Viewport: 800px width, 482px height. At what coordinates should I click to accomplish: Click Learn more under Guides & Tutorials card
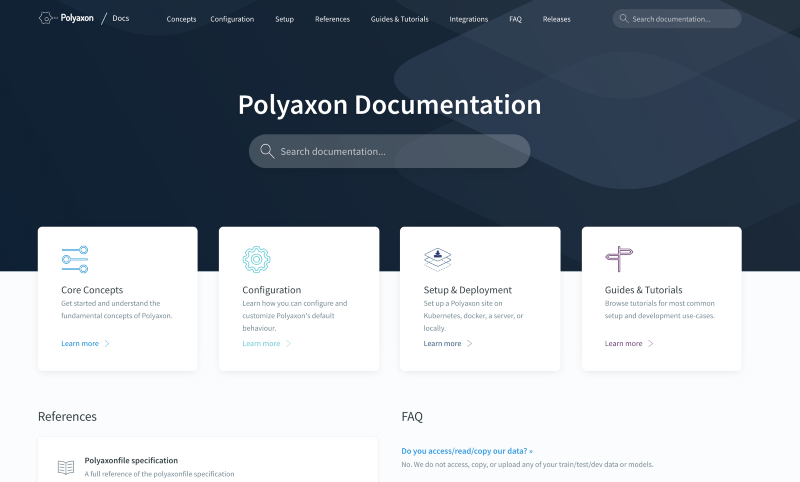[x=623, y=343]
